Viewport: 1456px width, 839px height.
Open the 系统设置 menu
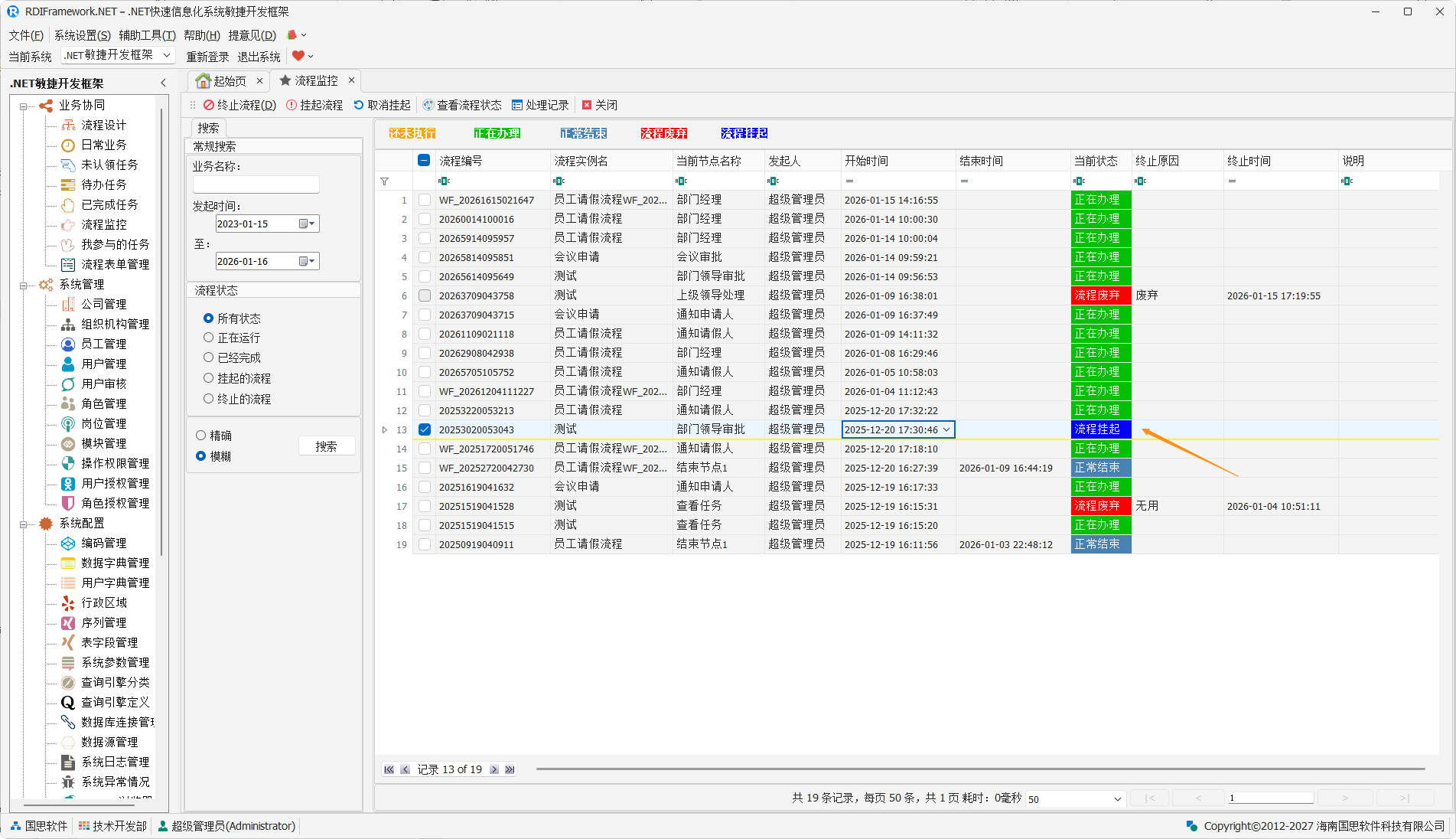pyautogui.click(x=82, y=35)
